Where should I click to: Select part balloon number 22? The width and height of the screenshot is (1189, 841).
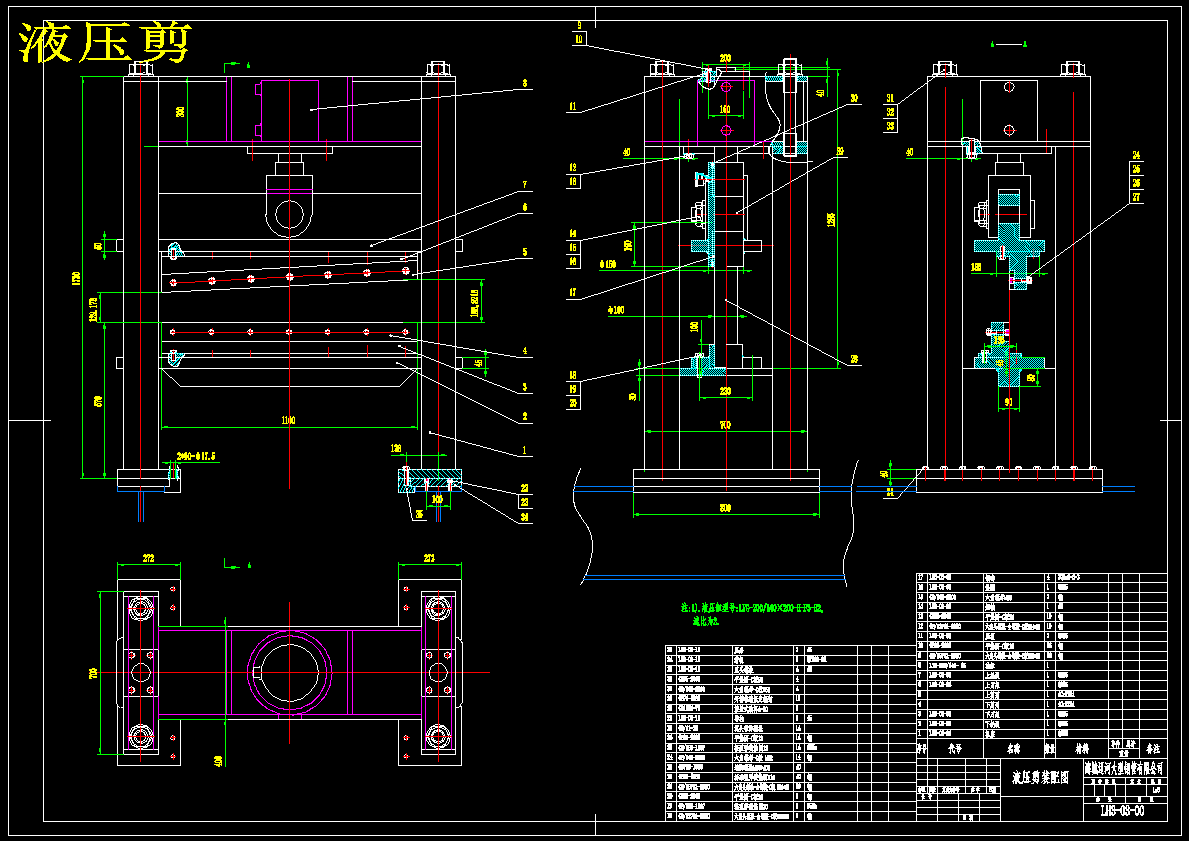[x=525, y=488]
